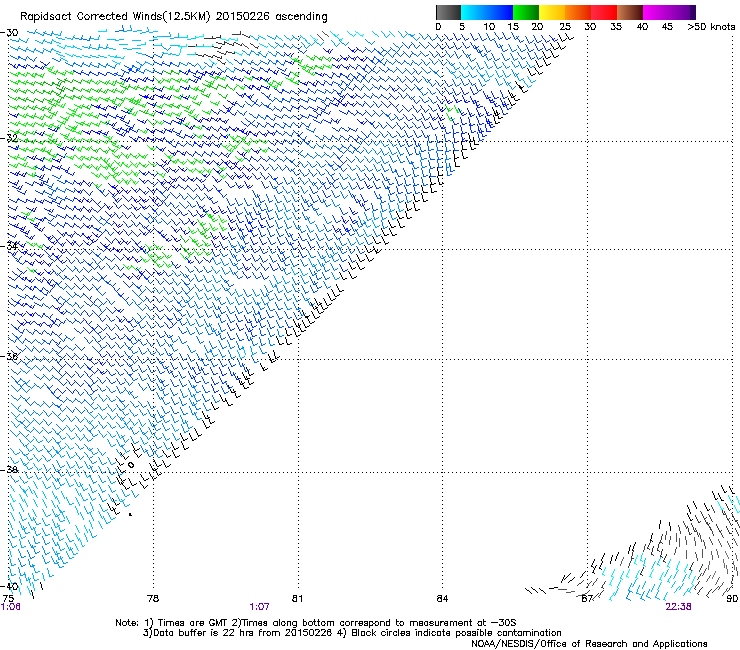The height and width of the screenshot is (650, 740).
Task: Click the '-34' latitude label
Action: [x=9, y=245]
